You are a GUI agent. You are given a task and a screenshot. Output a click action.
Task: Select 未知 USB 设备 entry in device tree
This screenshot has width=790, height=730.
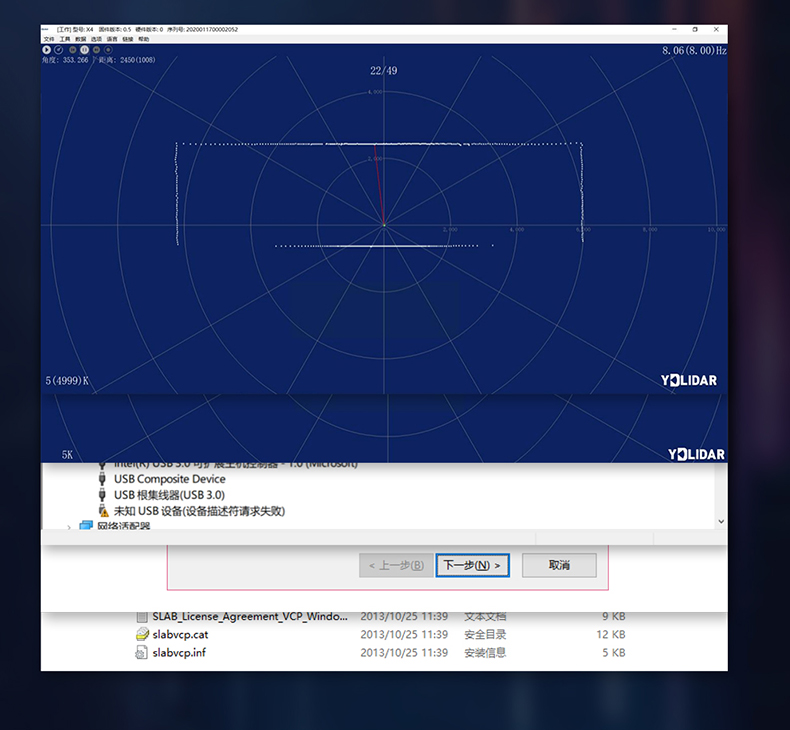click(x=199, y=510)
